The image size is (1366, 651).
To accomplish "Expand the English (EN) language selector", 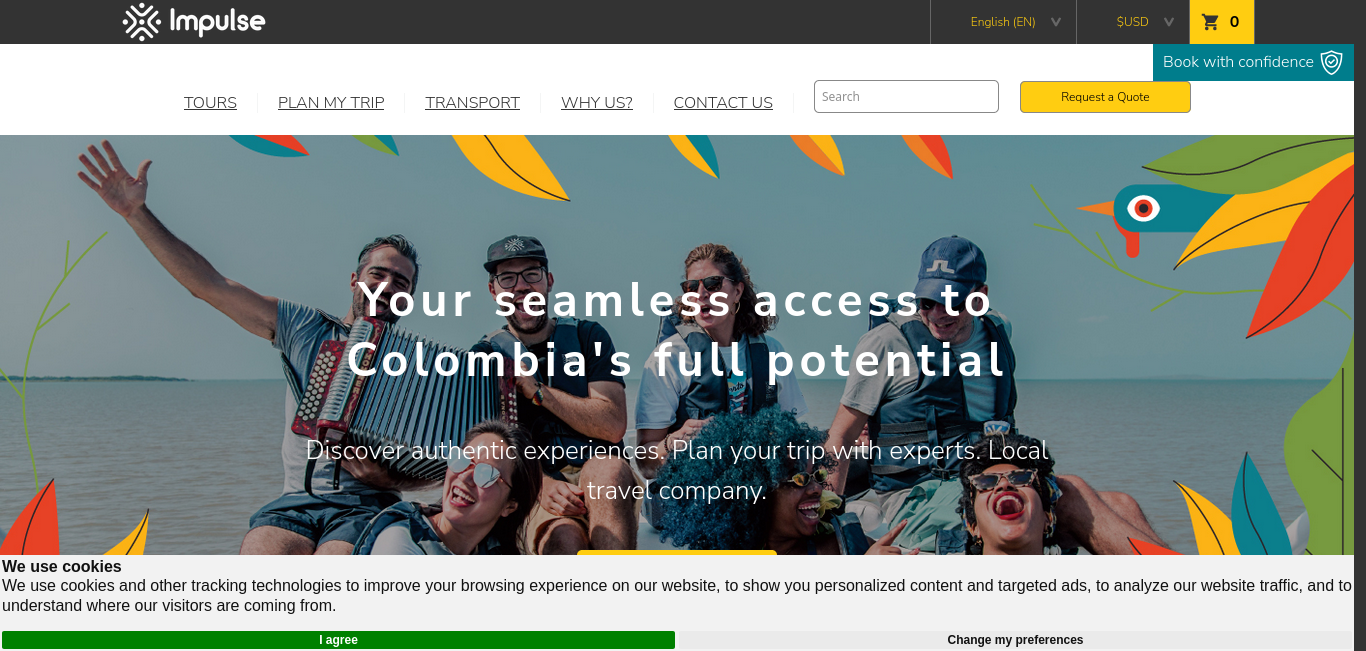I will (x=1003, y=22).
